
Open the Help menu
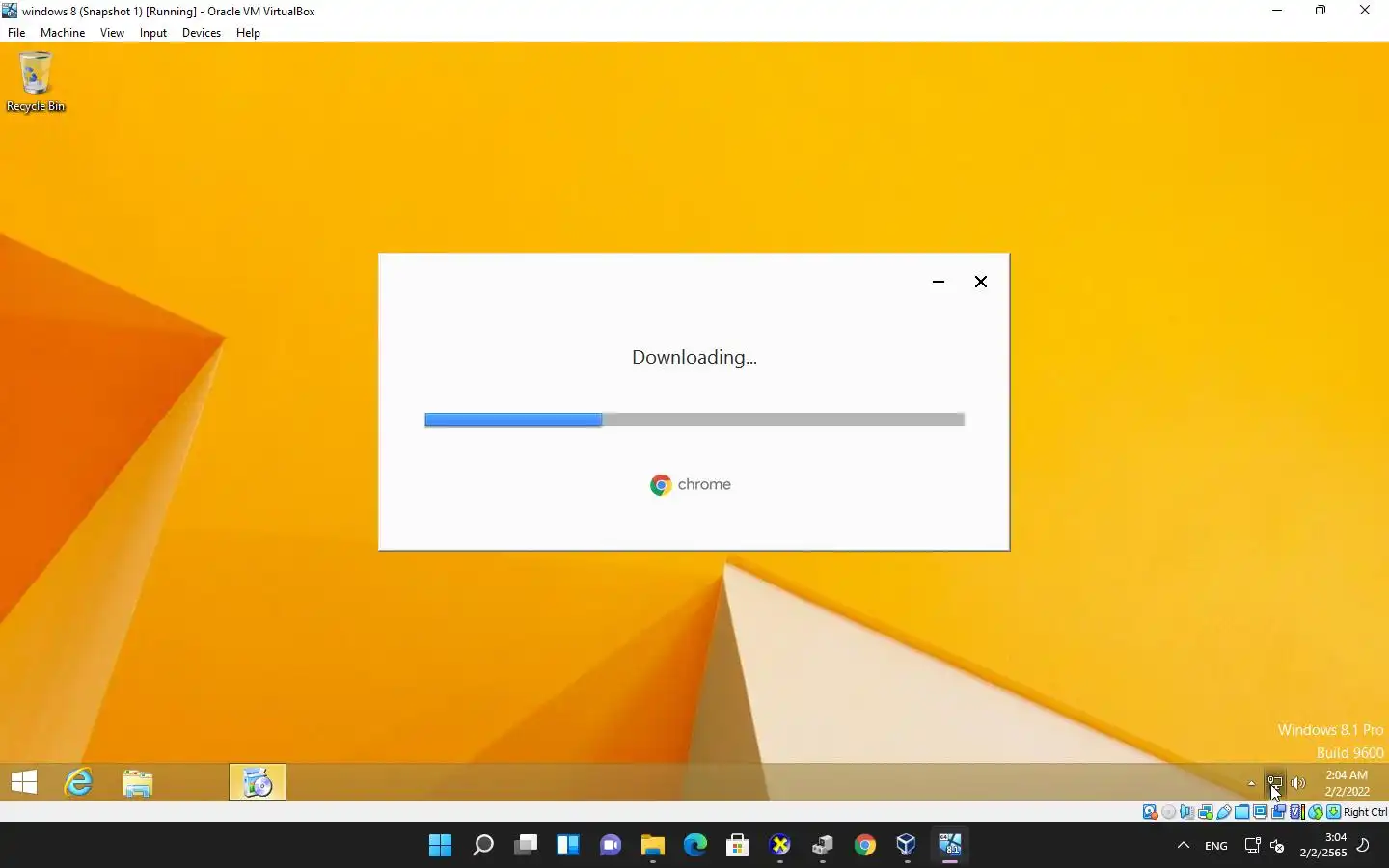248,33
